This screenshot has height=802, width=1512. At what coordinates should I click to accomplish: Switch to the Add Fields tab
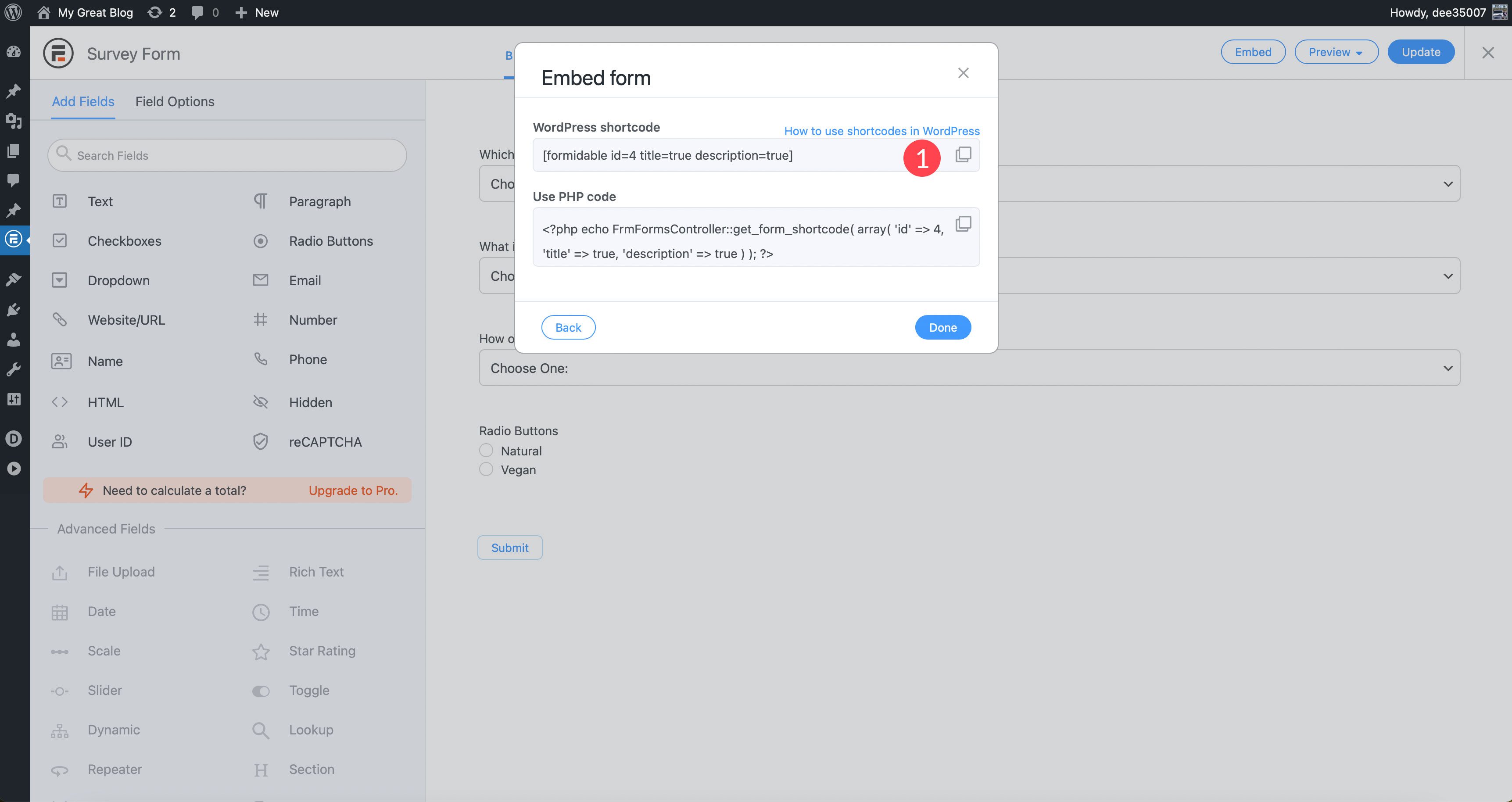[x=83, y=102]
